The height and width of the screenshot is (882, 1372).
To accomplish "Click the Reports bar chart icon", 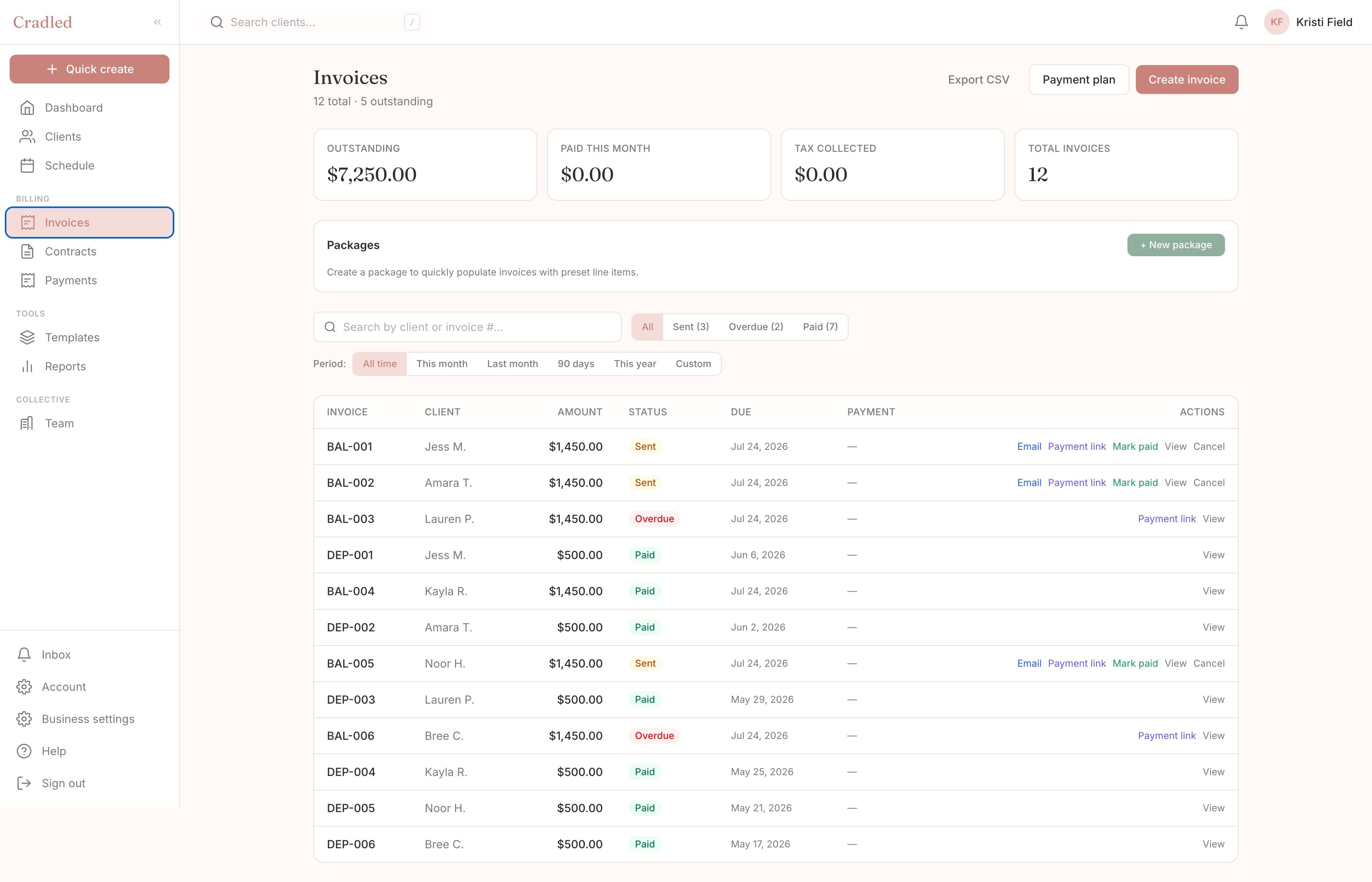I will tap(27, 367).
